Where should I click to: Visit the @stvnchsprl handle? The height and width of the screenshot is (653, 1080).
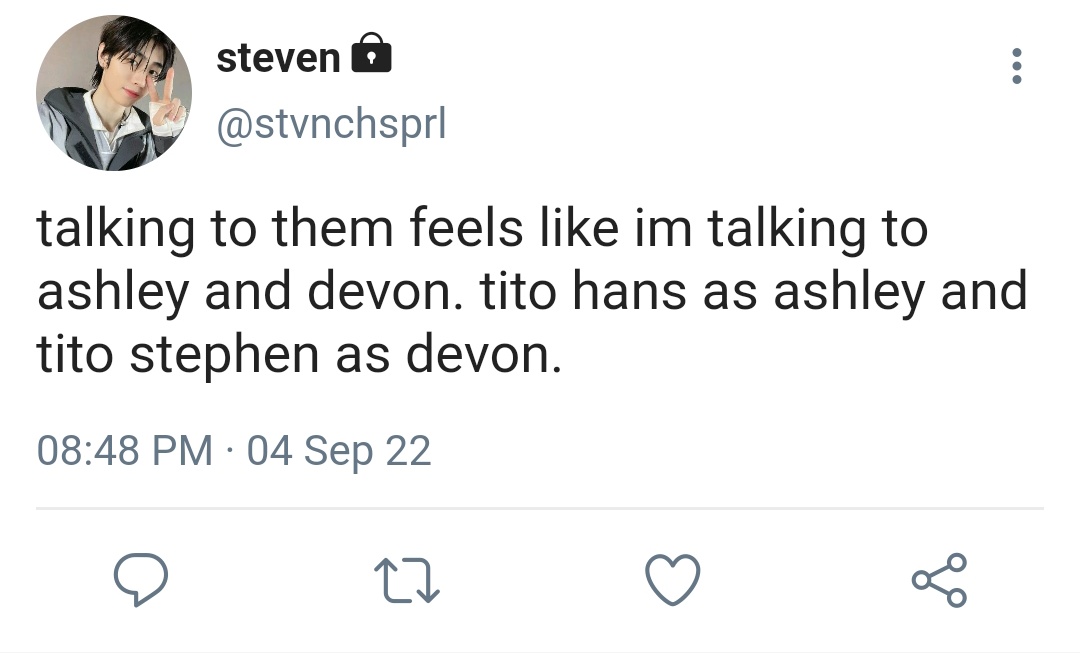point(332,124)
